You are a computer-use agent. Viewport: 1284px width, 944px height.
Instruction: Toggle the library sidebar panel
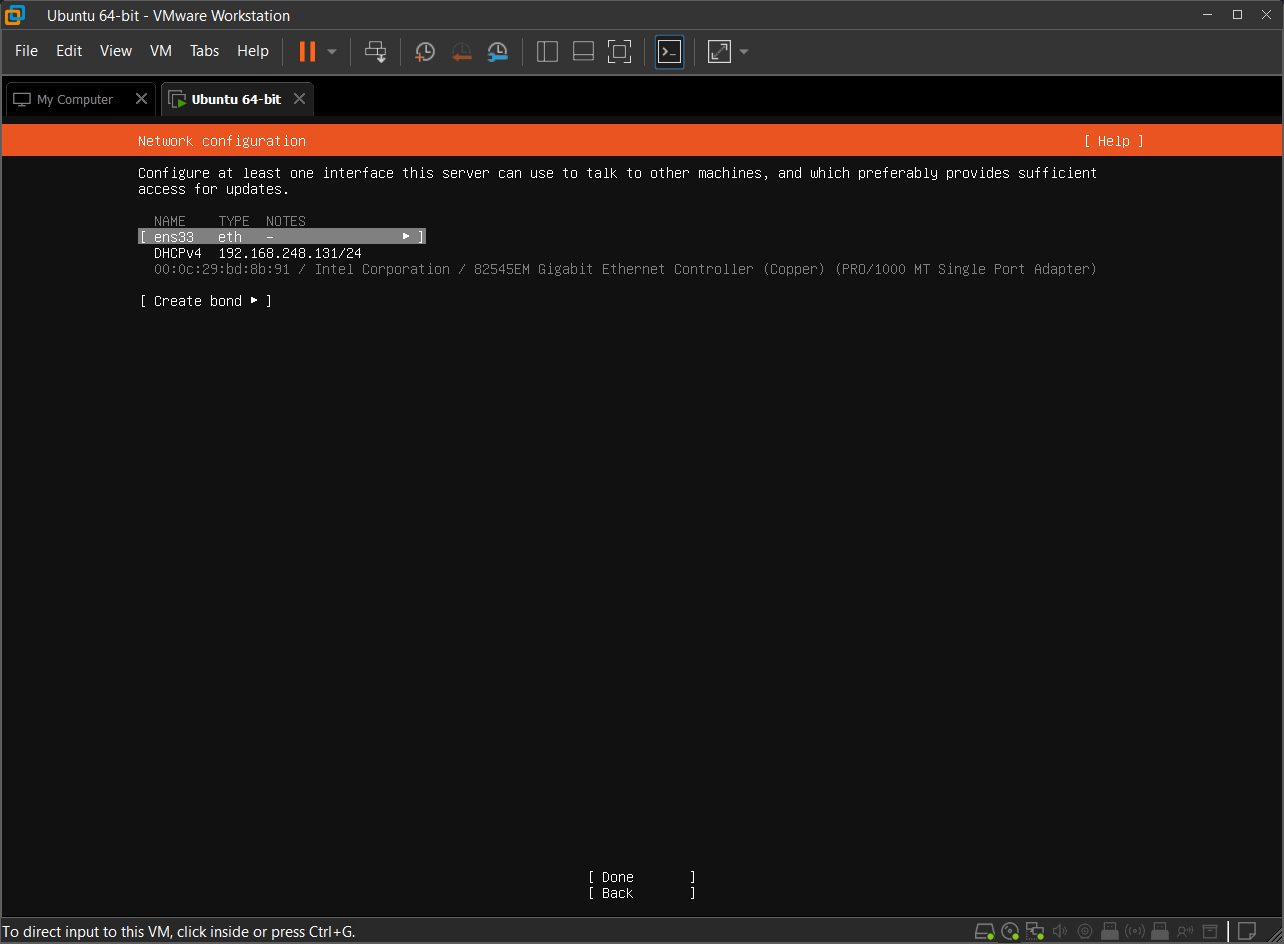point(547,51)
